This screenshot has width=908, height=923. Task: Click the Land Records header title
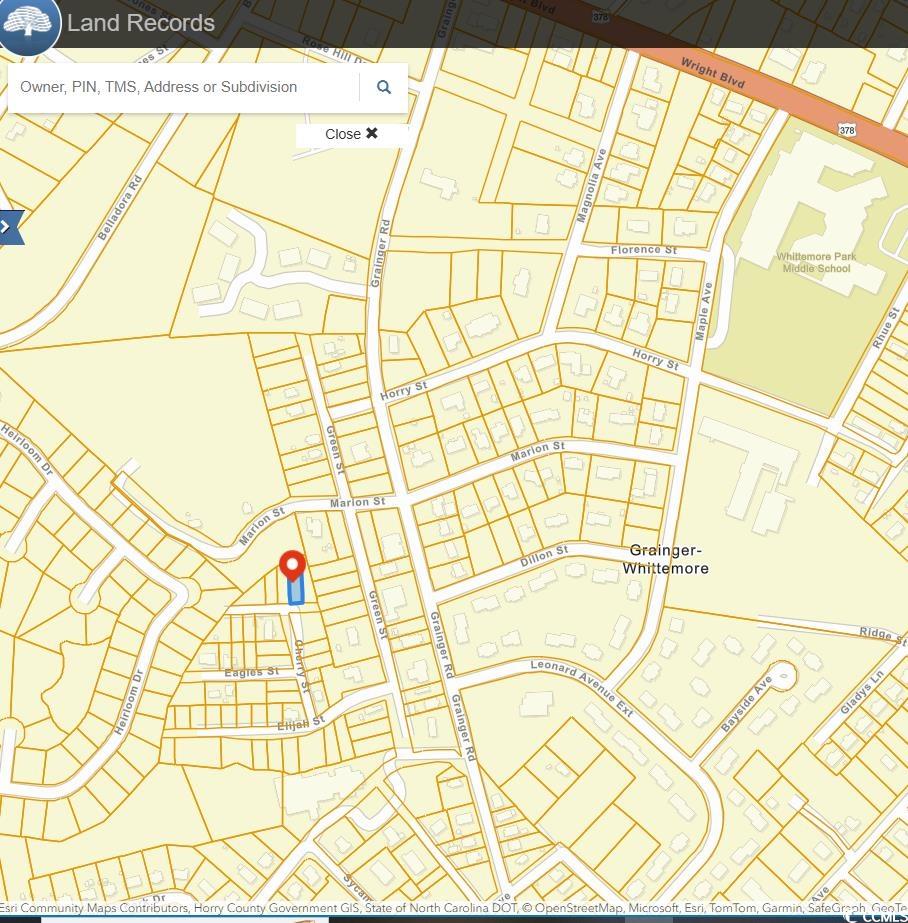click(x=141, y=23)
